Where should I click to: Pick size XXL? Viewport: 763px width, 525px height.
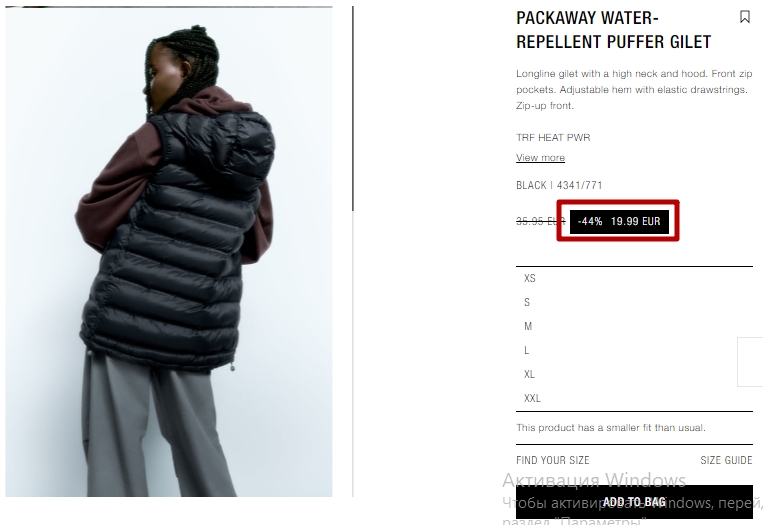coord(634,398)
